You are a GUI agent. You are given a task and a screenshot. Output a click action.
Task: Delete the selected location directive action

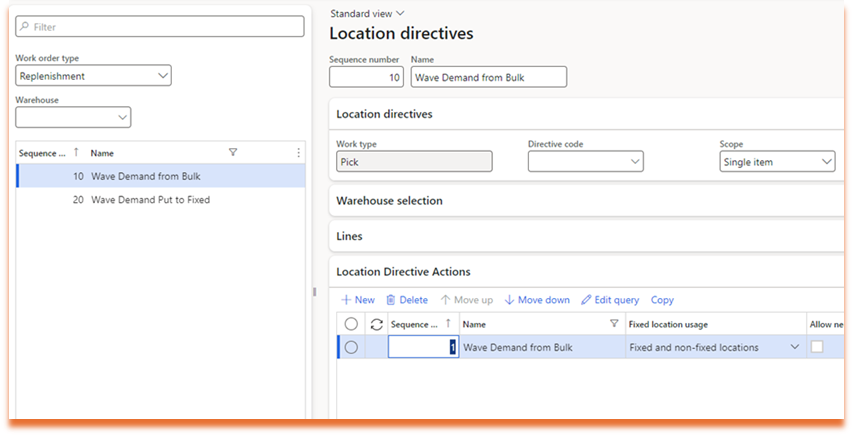[407, 300]
